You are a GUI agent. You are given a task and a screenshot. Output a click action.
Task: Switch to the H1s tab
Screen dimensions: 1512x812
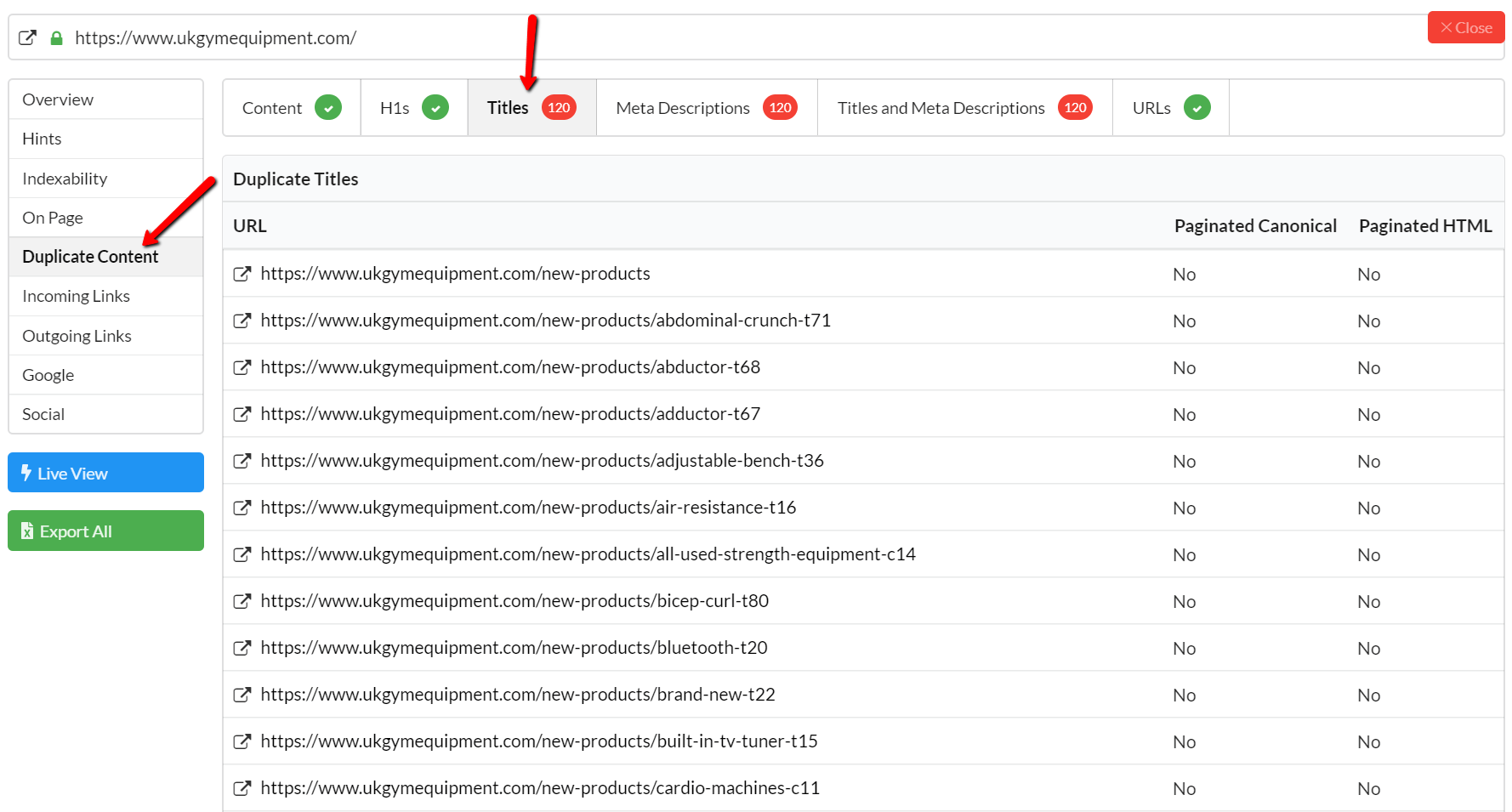pyautogui.click(x=414, y=108)
